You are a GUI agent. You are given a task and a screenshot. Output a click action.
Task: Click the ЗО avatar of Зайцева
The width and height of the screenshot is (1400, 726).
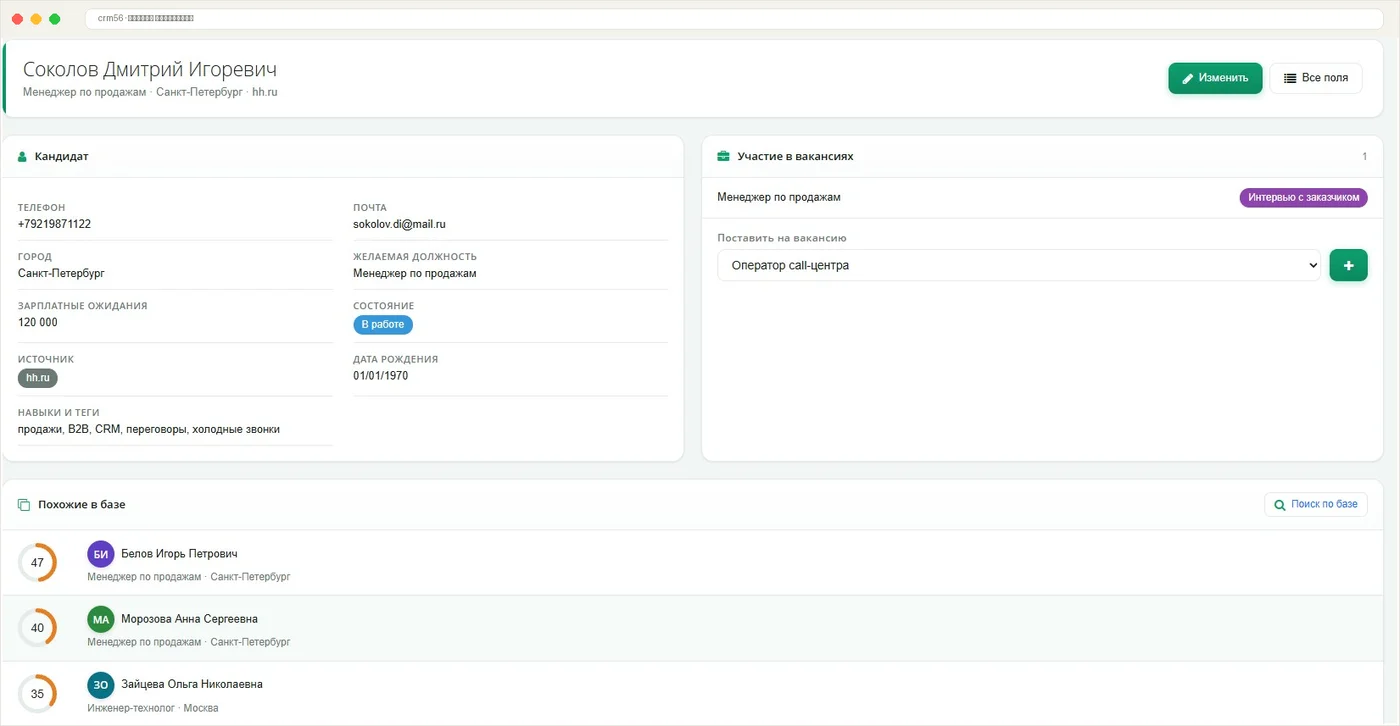[101, 685]
